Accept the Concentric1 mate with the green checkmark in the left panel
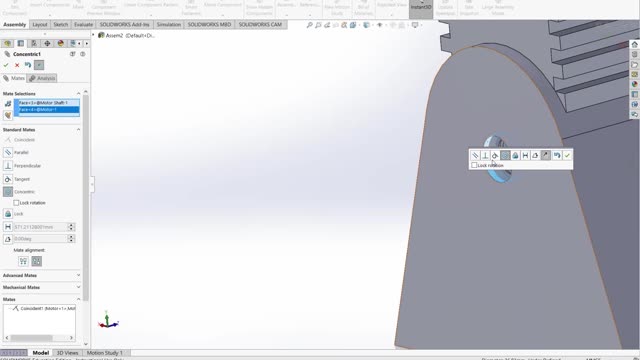640x360 pixels. point(6,65)
